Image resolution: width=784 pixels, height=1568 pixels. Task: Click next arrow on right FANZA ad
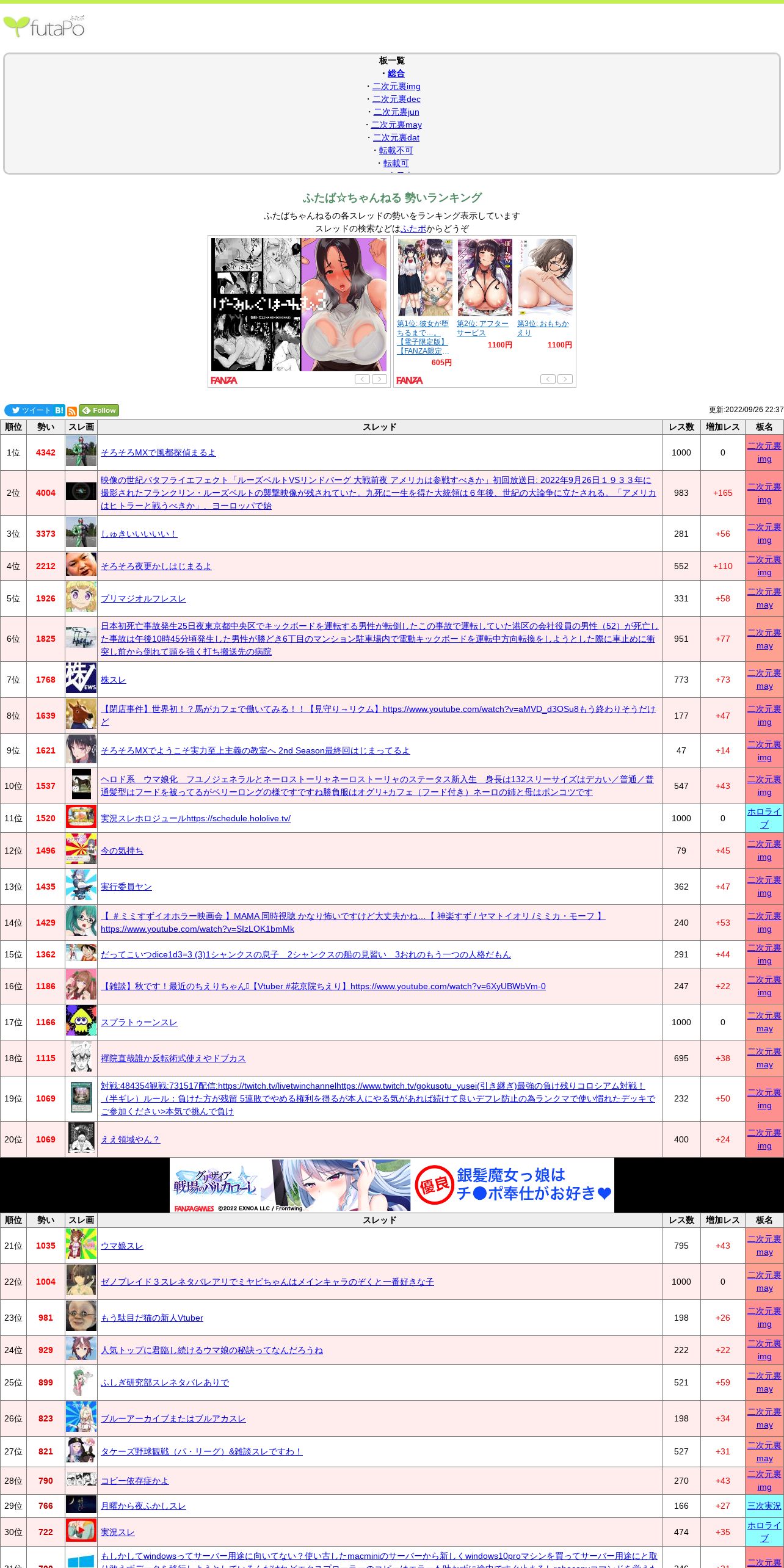(x=565, y=379)
